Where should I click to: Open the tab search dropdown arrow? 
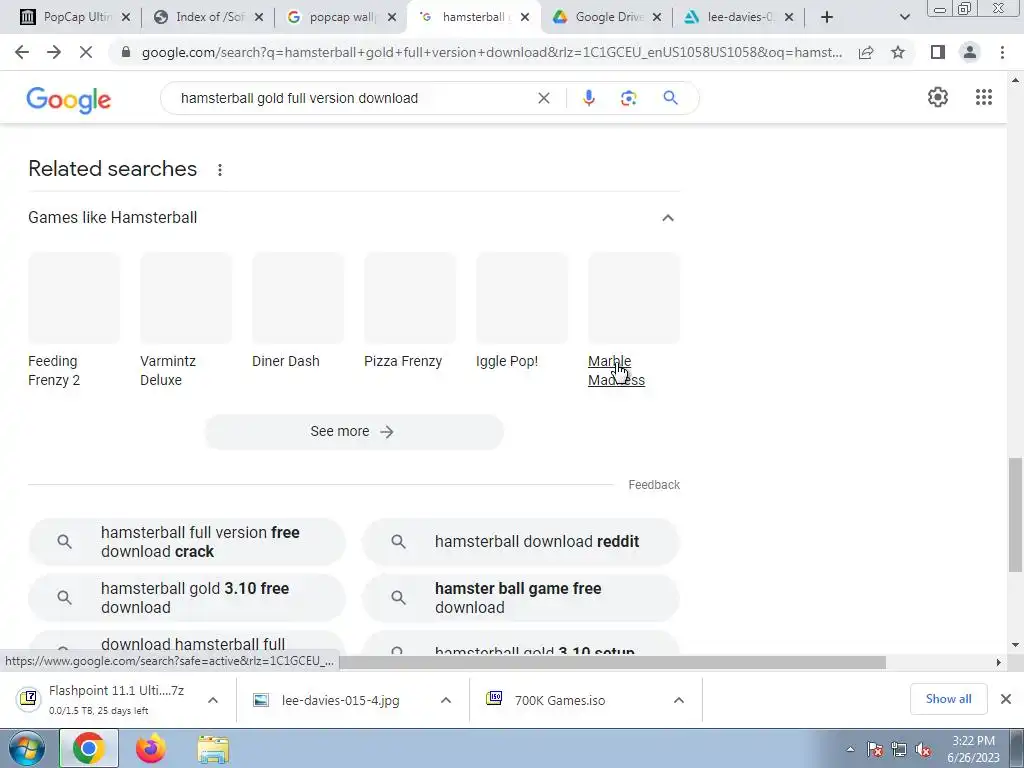904,17
